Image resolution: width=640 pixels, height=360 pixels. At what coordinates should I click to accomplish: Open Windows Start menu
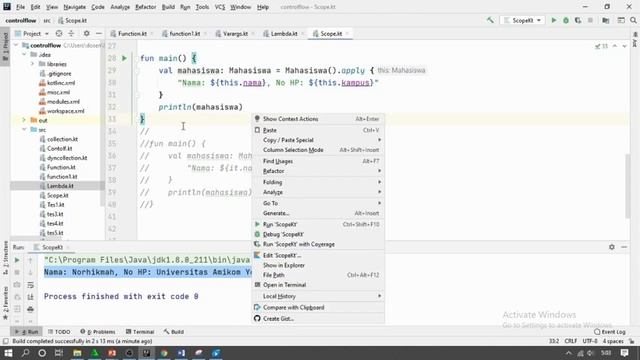8,353
